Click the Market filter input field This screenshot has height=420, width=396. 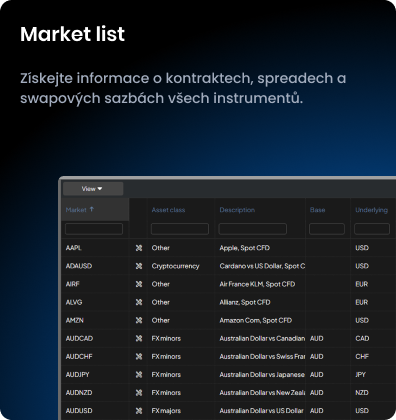point(94,229)
